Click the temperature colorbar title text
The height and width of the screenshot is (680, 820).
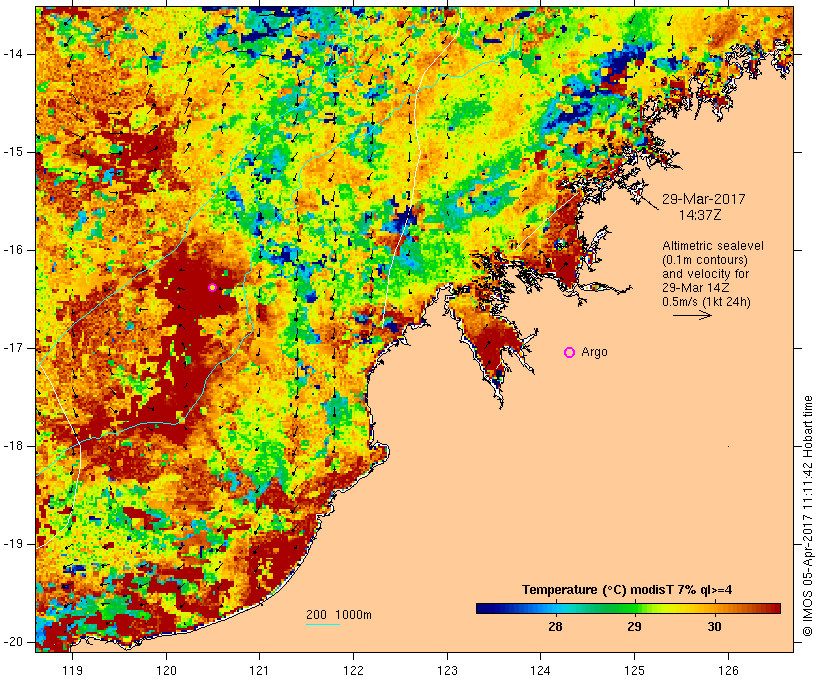[627, 590]
